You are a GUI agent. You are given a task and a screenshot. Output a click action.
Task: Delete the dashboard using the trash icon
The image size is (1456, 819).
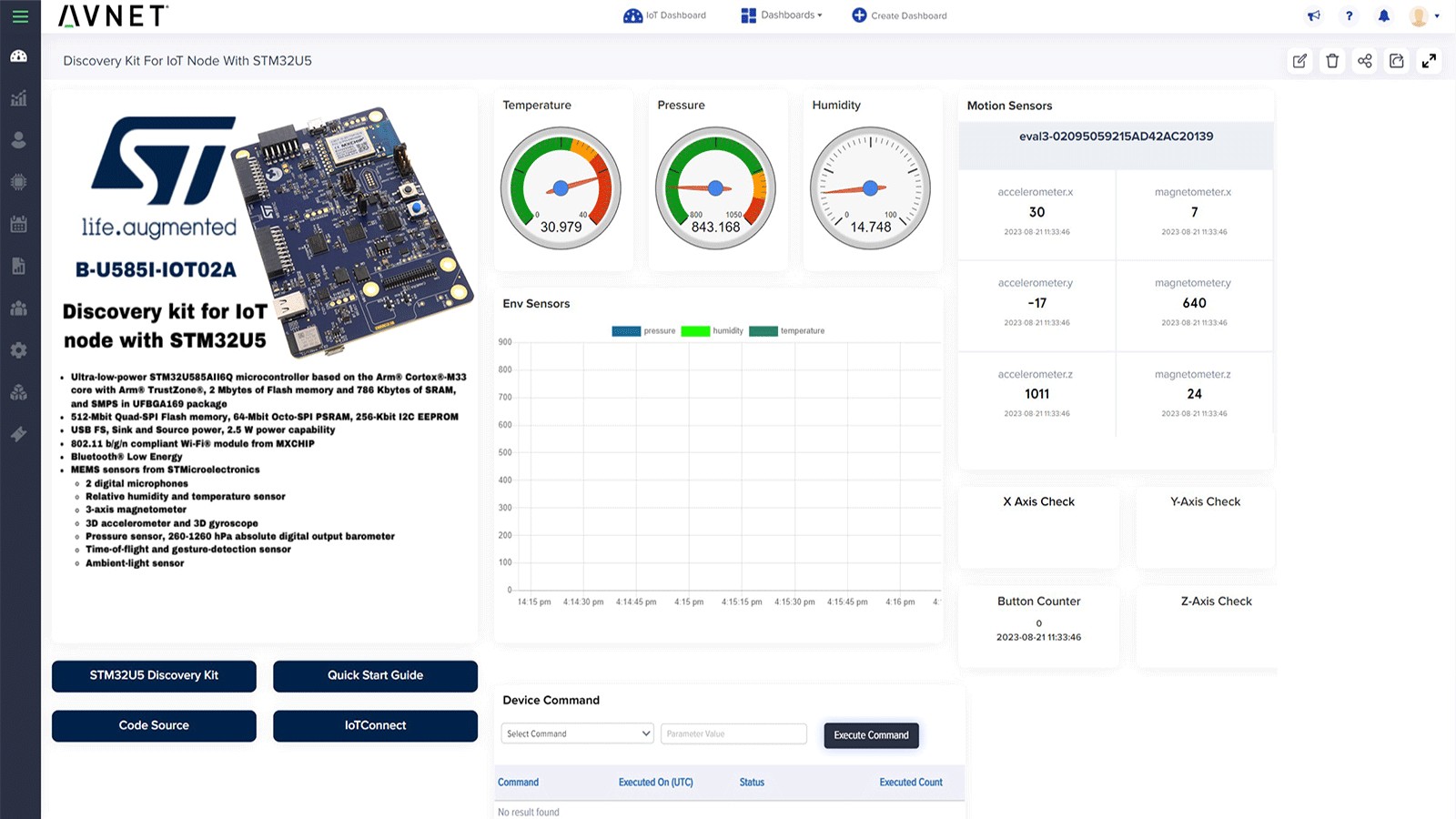pyautogui.click(x=1331, y=61)
